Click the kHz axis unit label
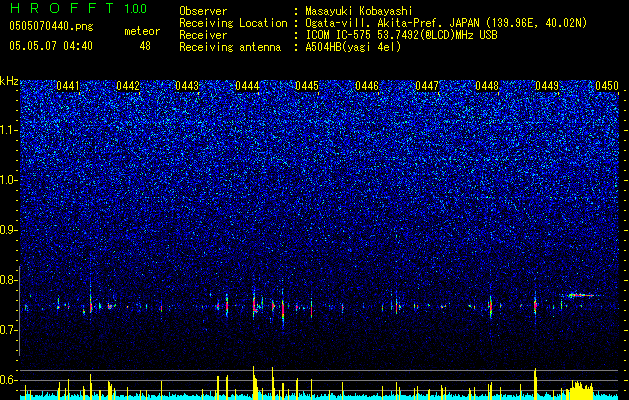Image resolution: width=629 pixels, height=400 pixels. (x=9, y=81)
